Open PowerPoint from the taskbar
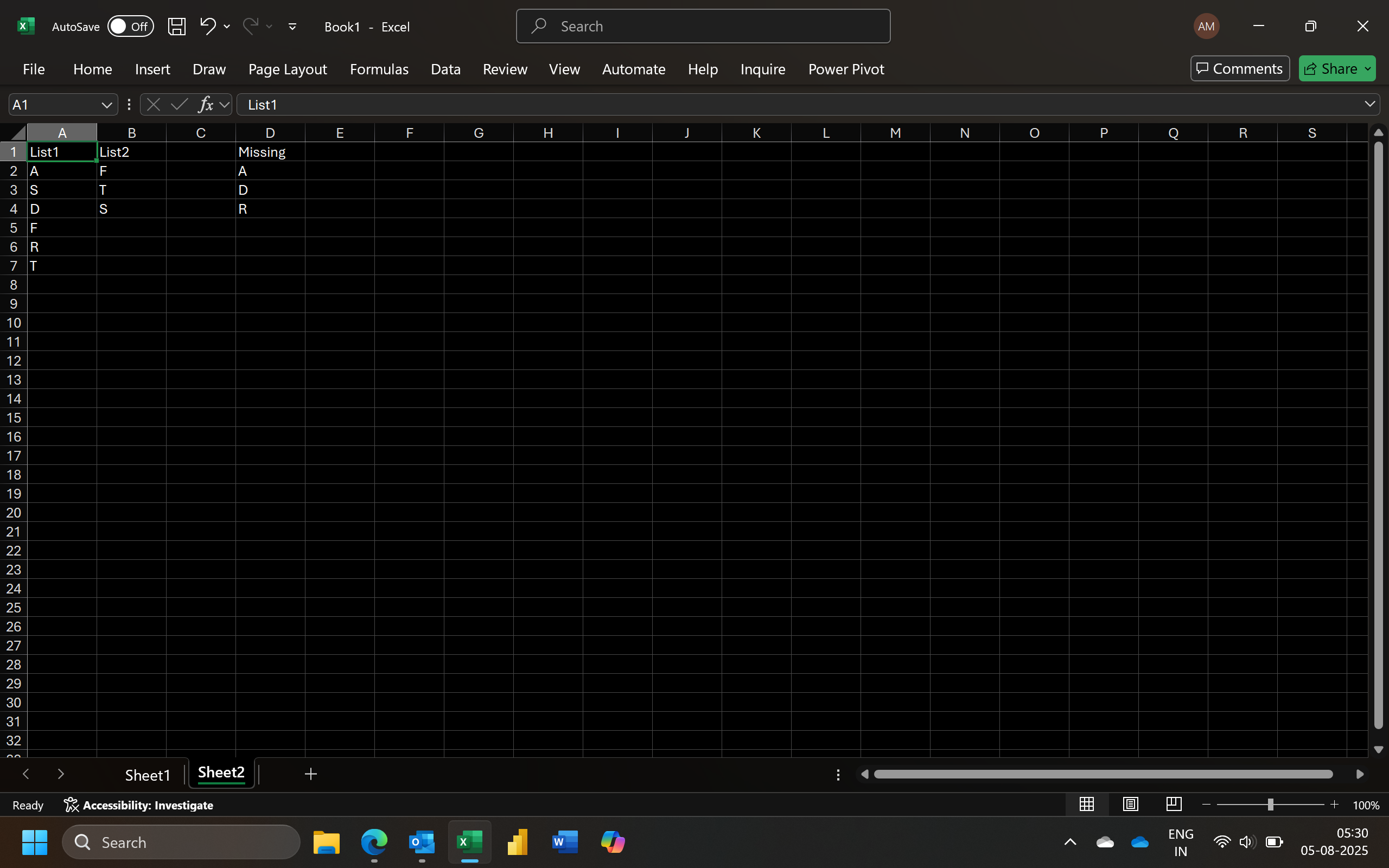Screen dimensions: 1389x868 [517, 842]
